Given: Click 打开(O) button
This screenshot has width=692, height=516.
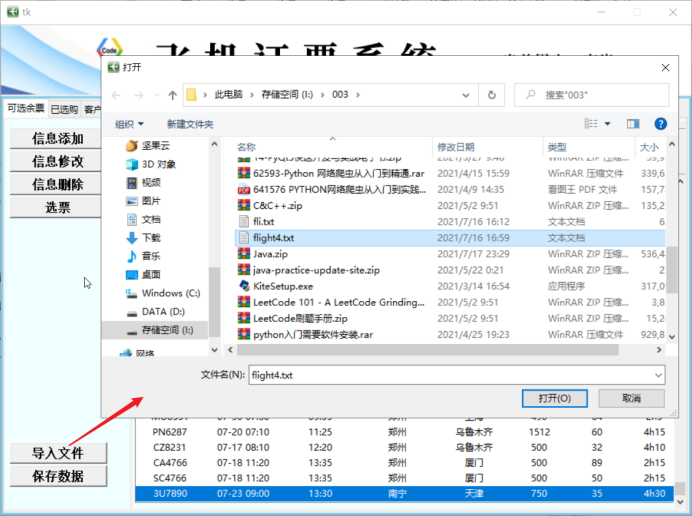Looking at the screenshot, I should [x=555, y=399].
